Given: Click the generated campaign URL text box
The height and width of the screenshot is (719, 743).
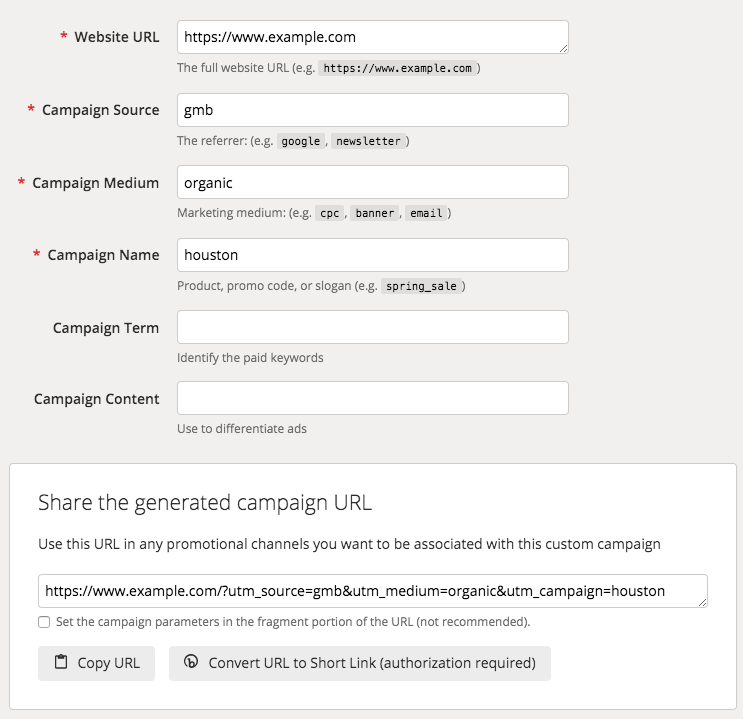Looking at the screenshot, I should 370,591.
